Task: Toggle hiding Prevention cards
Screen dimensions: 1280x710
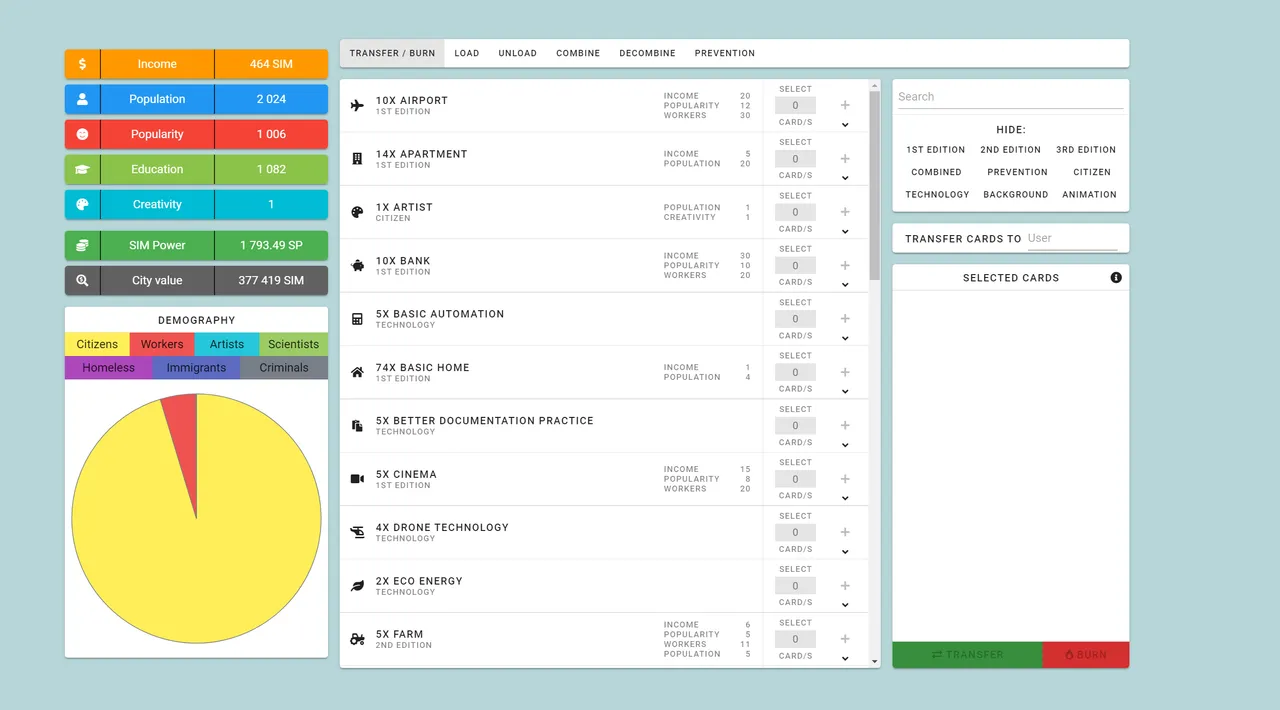Action: point(1018,172)
